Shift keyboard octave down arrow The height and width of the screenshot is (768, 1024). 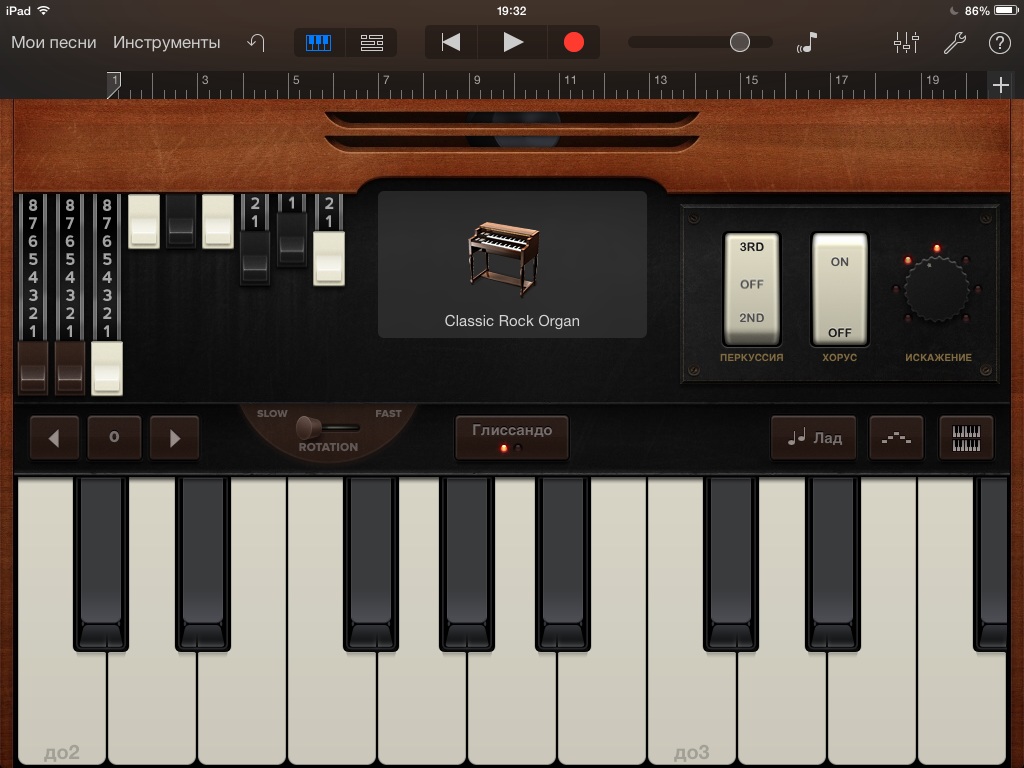pyautogui.click(x=54, y=438)
